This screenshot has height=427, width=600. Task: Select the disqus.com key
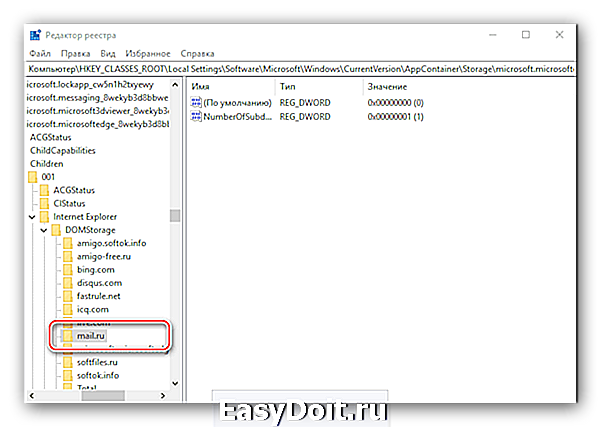(99, 283)
